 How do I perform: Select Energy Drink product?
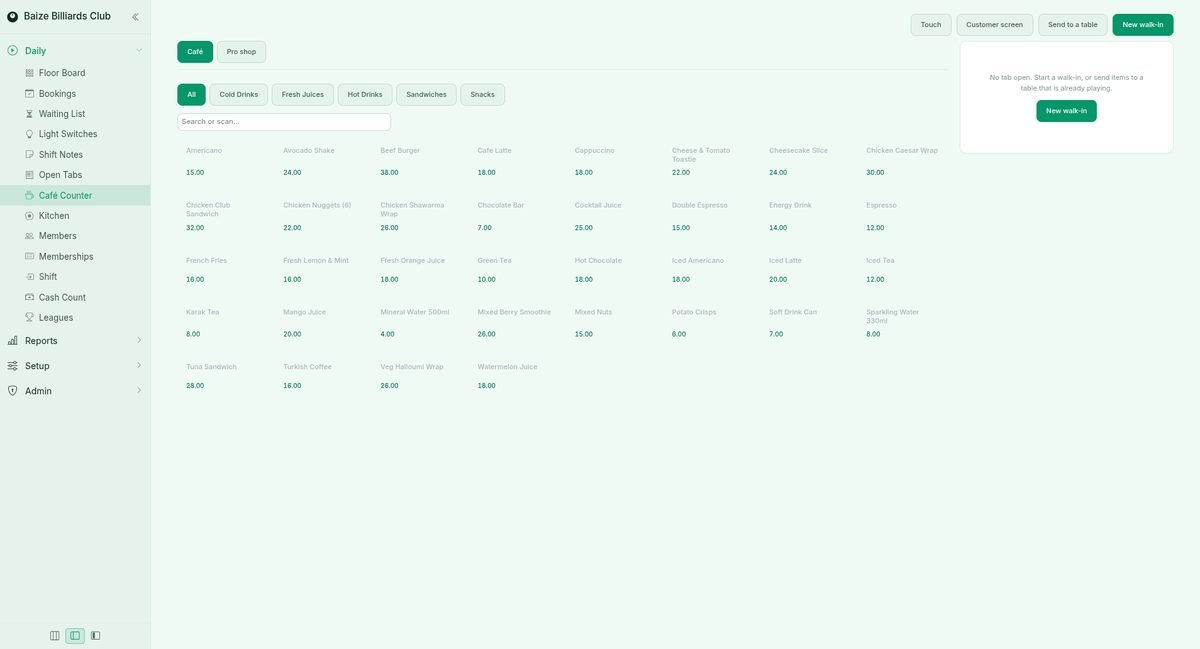pos(808,216)
